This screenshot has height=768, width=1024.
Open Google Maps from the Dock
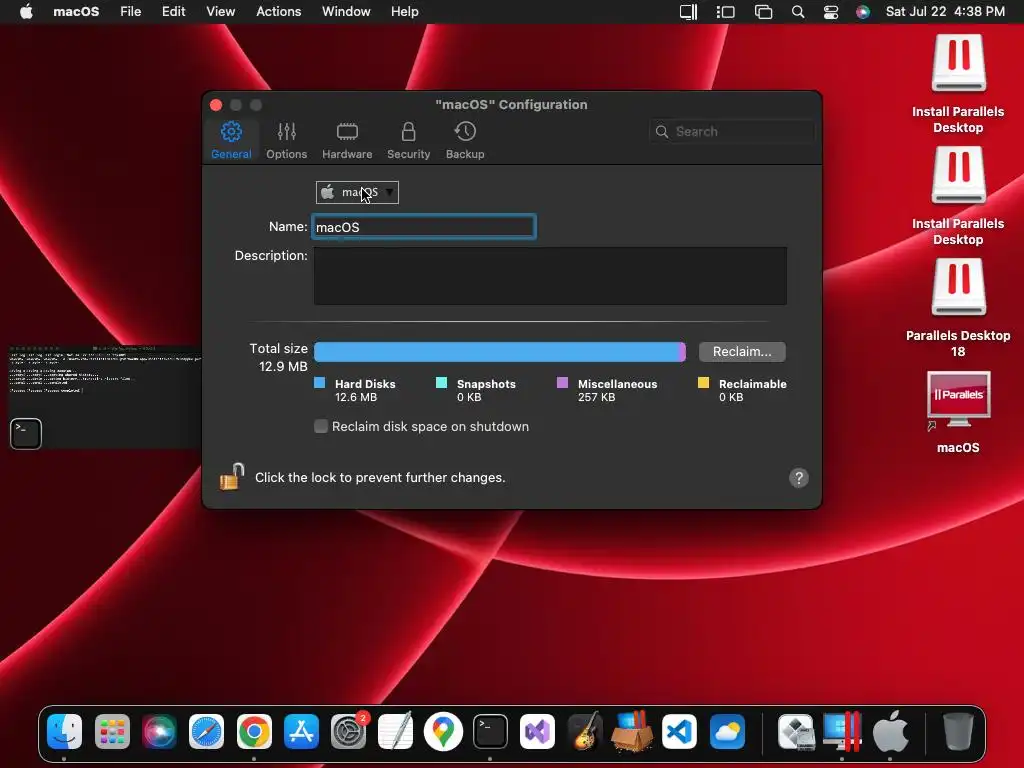443,731
